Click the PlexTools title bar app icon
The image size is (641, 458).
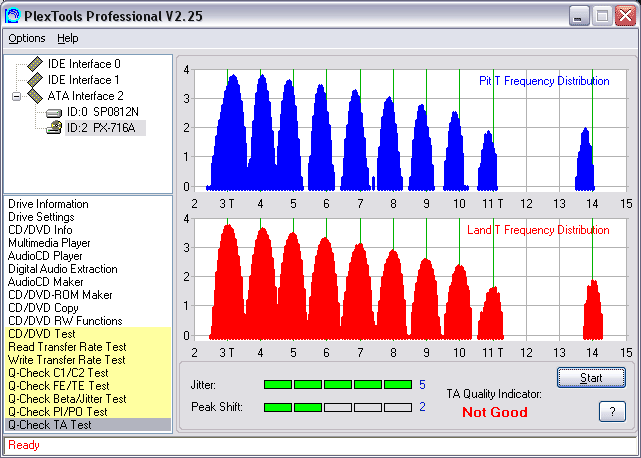[x=12, y=16]
